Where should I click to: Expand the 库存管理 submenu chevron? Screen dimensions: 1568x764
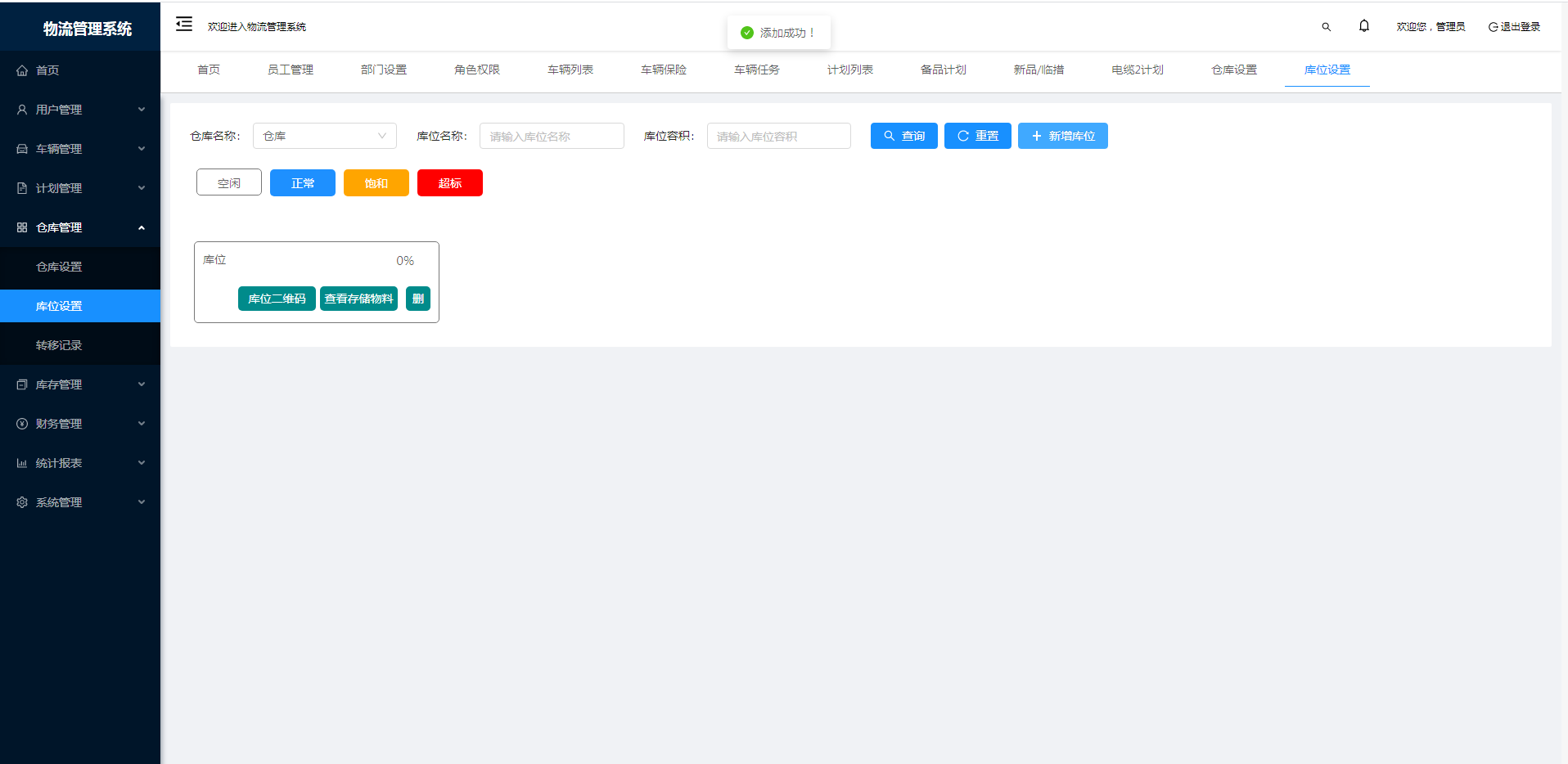point(142,384)
